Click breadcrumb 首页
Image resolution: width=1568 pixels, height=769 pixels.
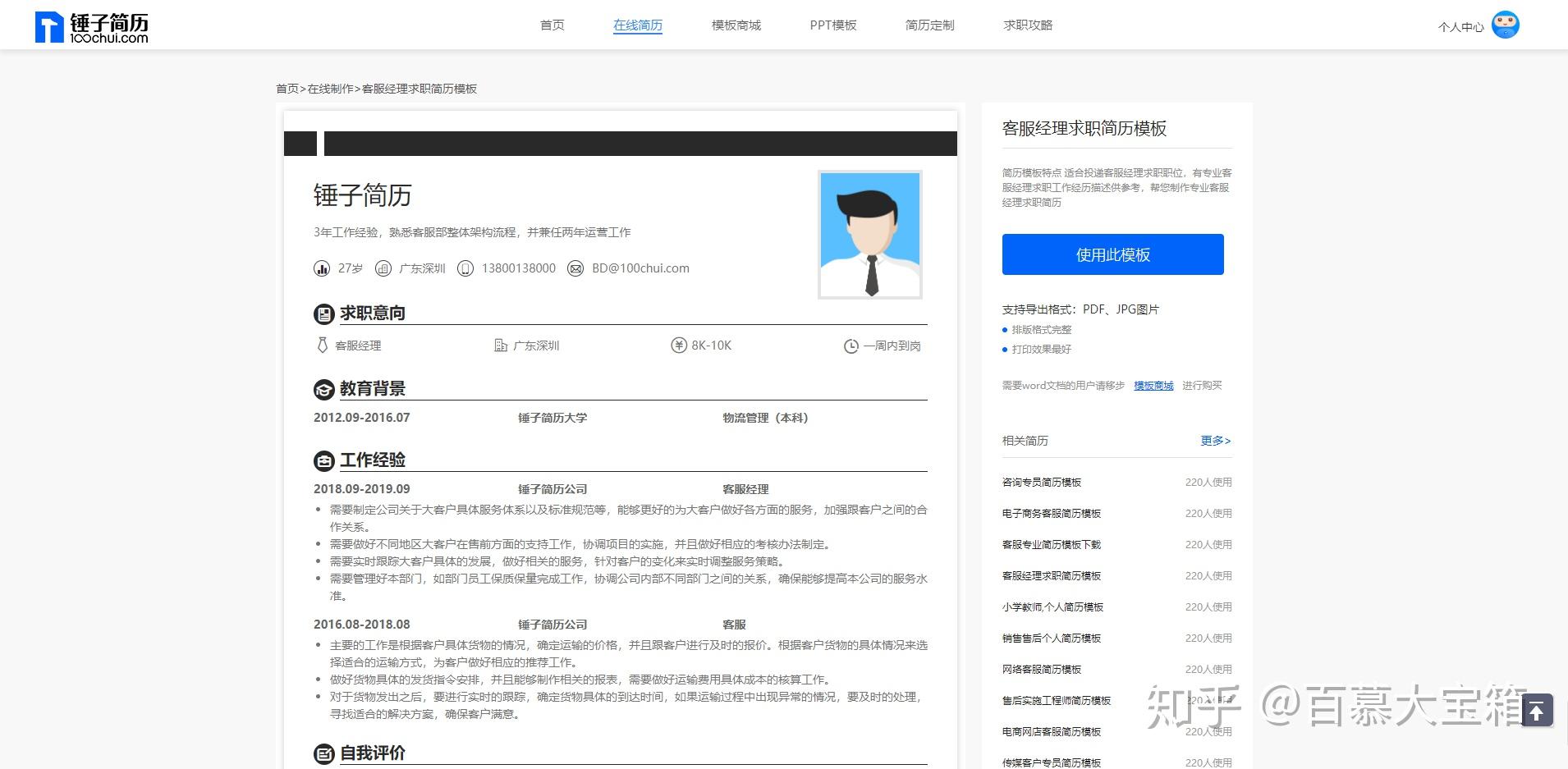(x=287, y=89)
